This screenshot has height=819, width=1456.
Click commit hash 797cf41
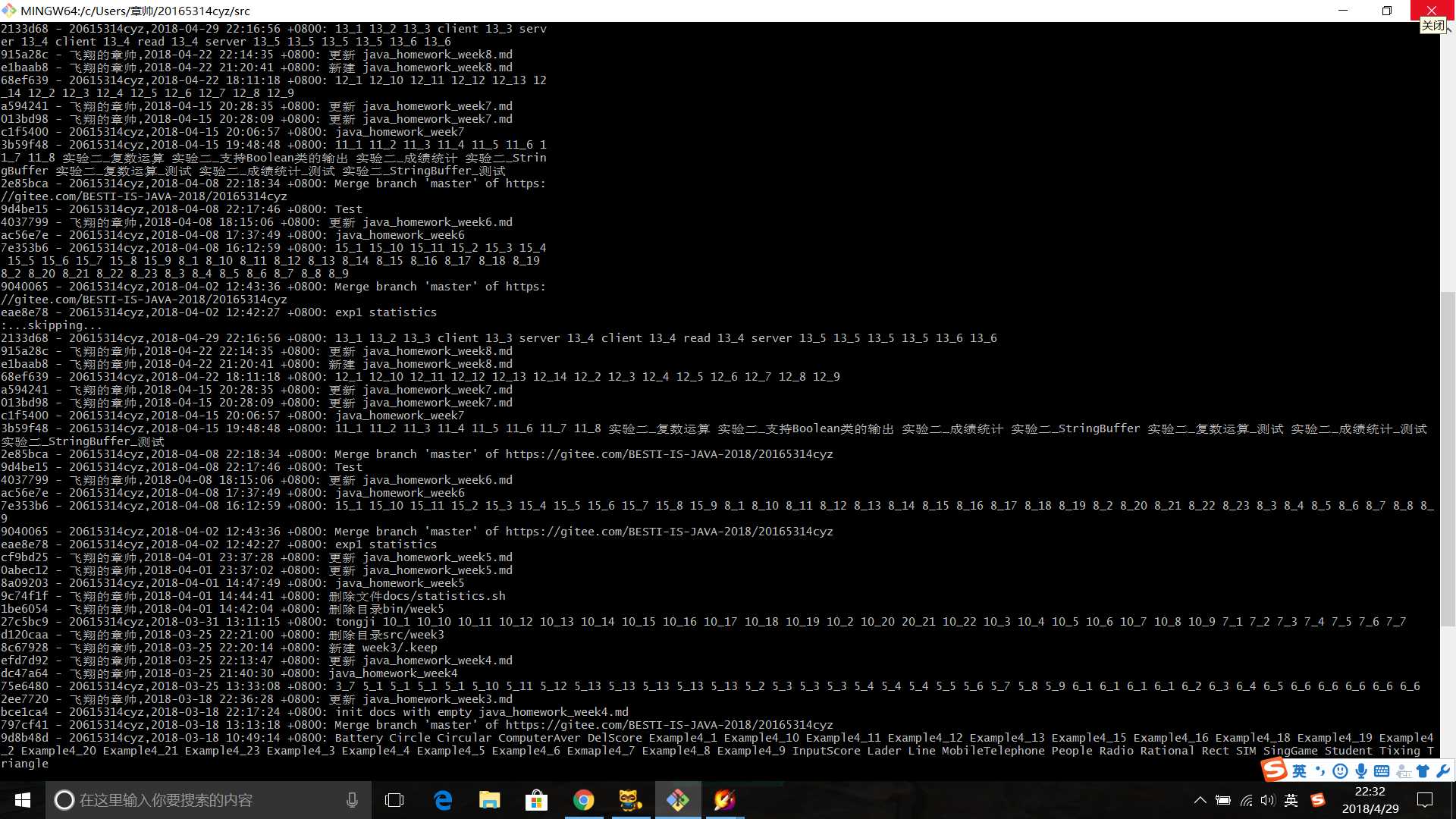pyautogui.click(x=24, y=725)
